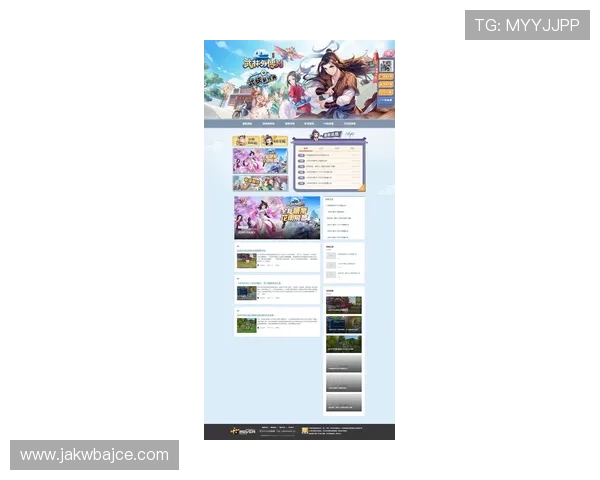
Task: Click the orange corner arrow on news panel
Action: pyautogui.click(x=361, y=187)
